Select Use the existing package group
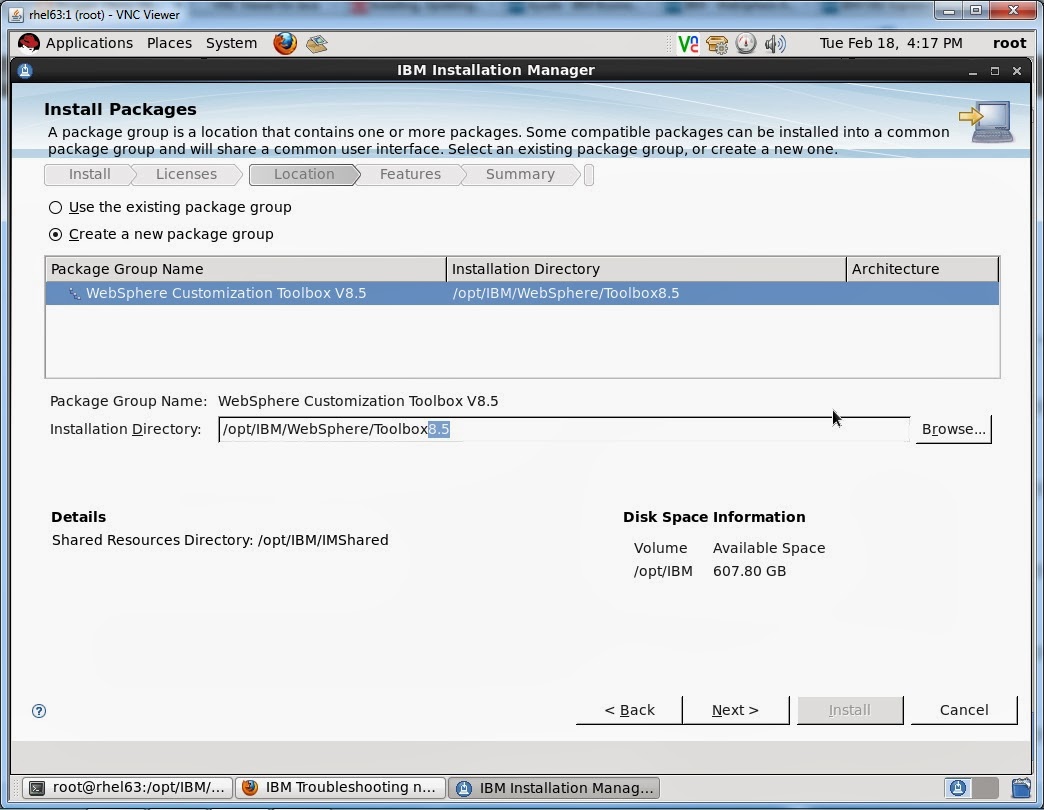 pyautogui.click(x=55, y=207)
